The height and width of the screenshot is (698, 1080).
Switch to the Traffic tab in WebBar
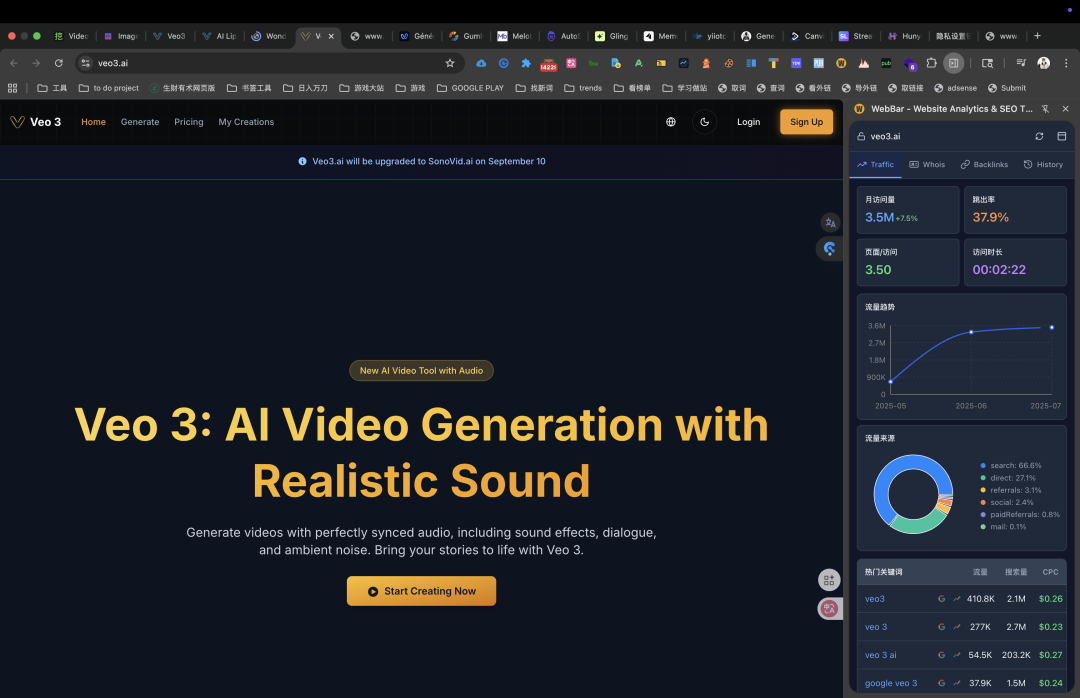point(875,165)
